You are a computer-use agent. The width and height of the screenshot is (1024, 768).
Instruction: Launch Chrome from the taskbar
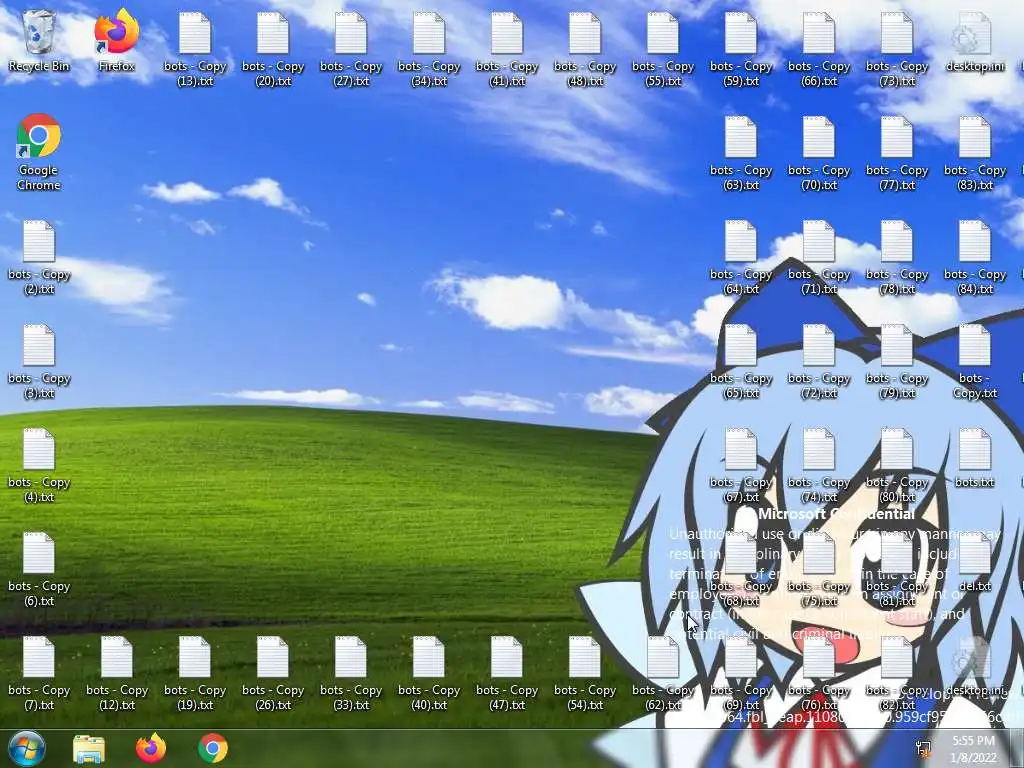[x=213, y=748]
